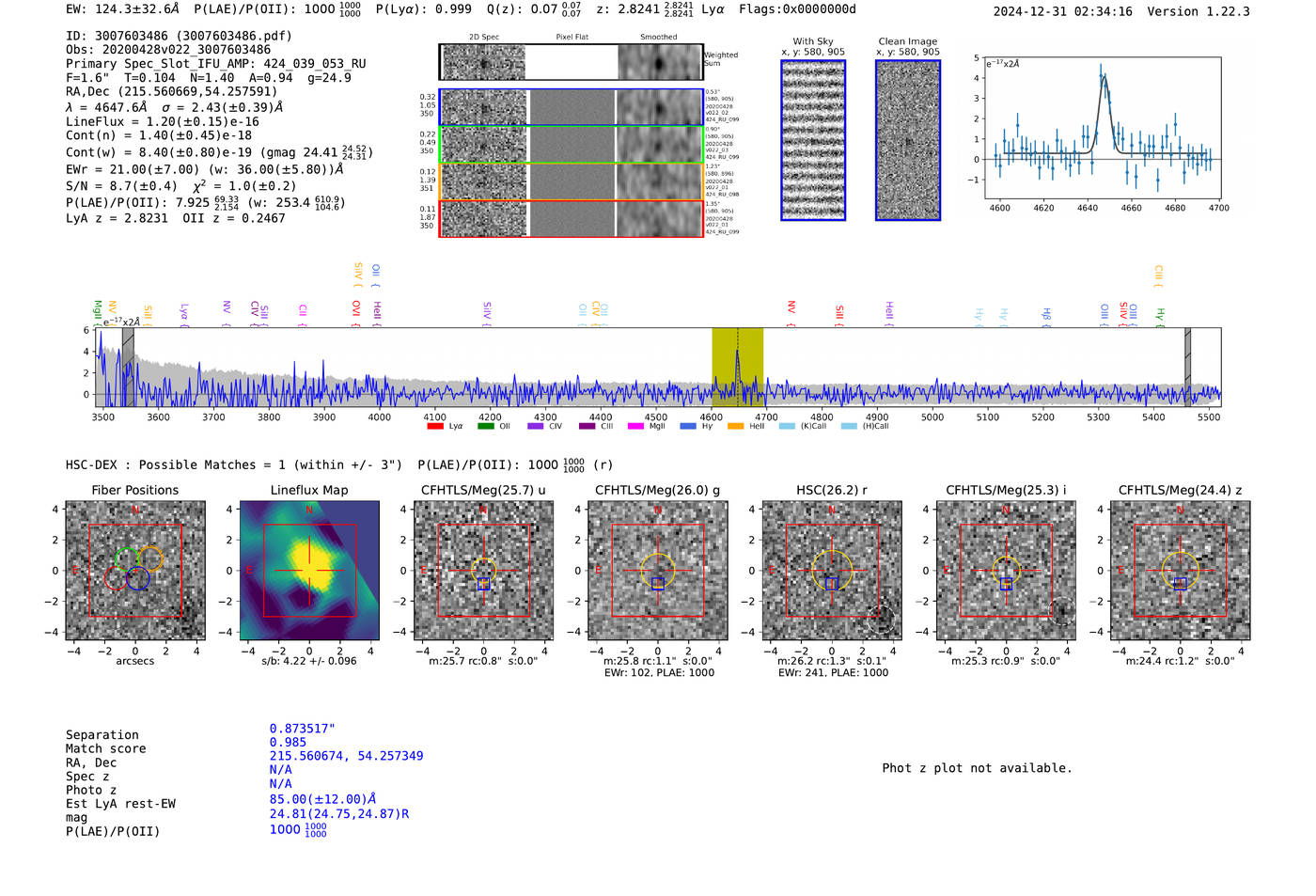The image size is (1316, 896).
Task: Click the Match score value 0.985
Action: [288, 743]
